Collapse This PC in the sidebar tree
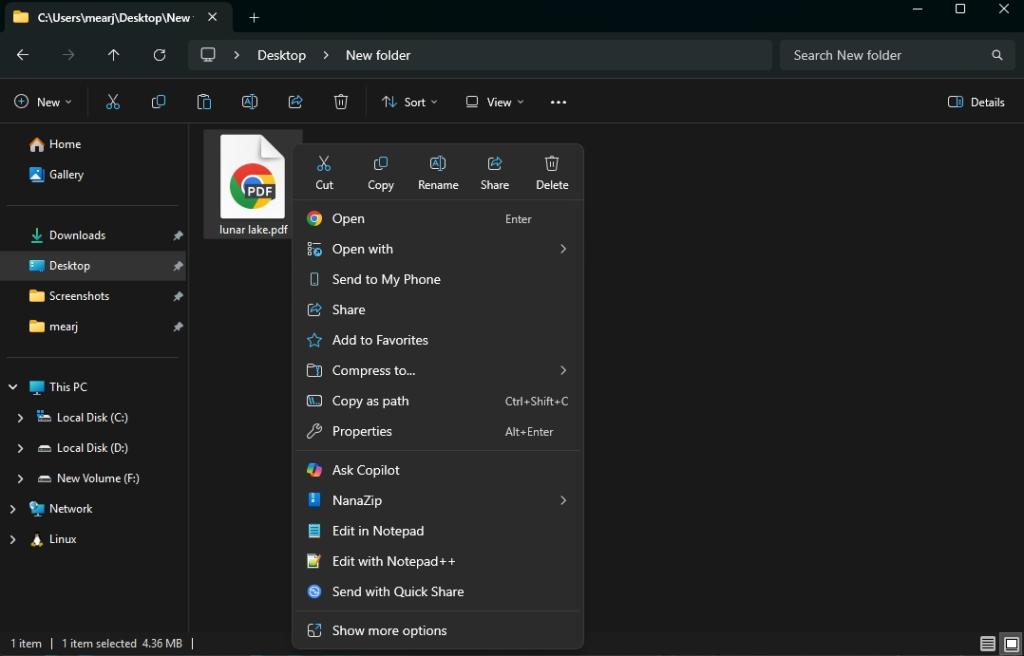The image size is (1024, 656). point(12,387)
